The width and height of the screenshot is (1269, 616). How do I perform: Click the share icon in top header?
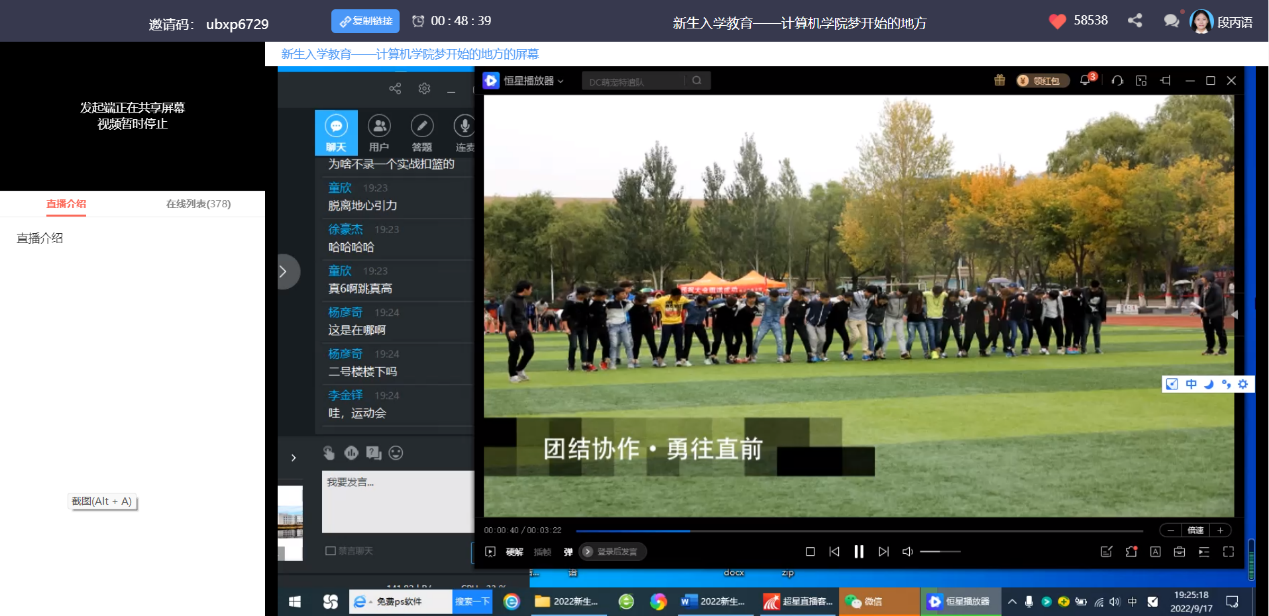coord(1135,21)
